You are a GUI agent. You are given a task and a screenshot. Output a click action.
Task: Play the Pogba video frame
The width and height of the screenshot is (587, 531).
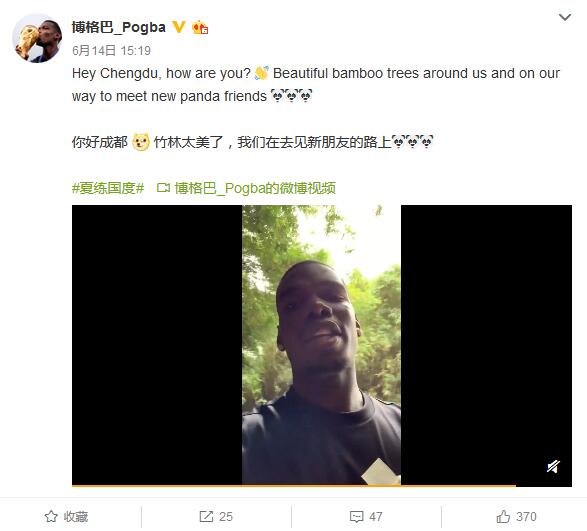pyautogui.click(x=322, y=345)
